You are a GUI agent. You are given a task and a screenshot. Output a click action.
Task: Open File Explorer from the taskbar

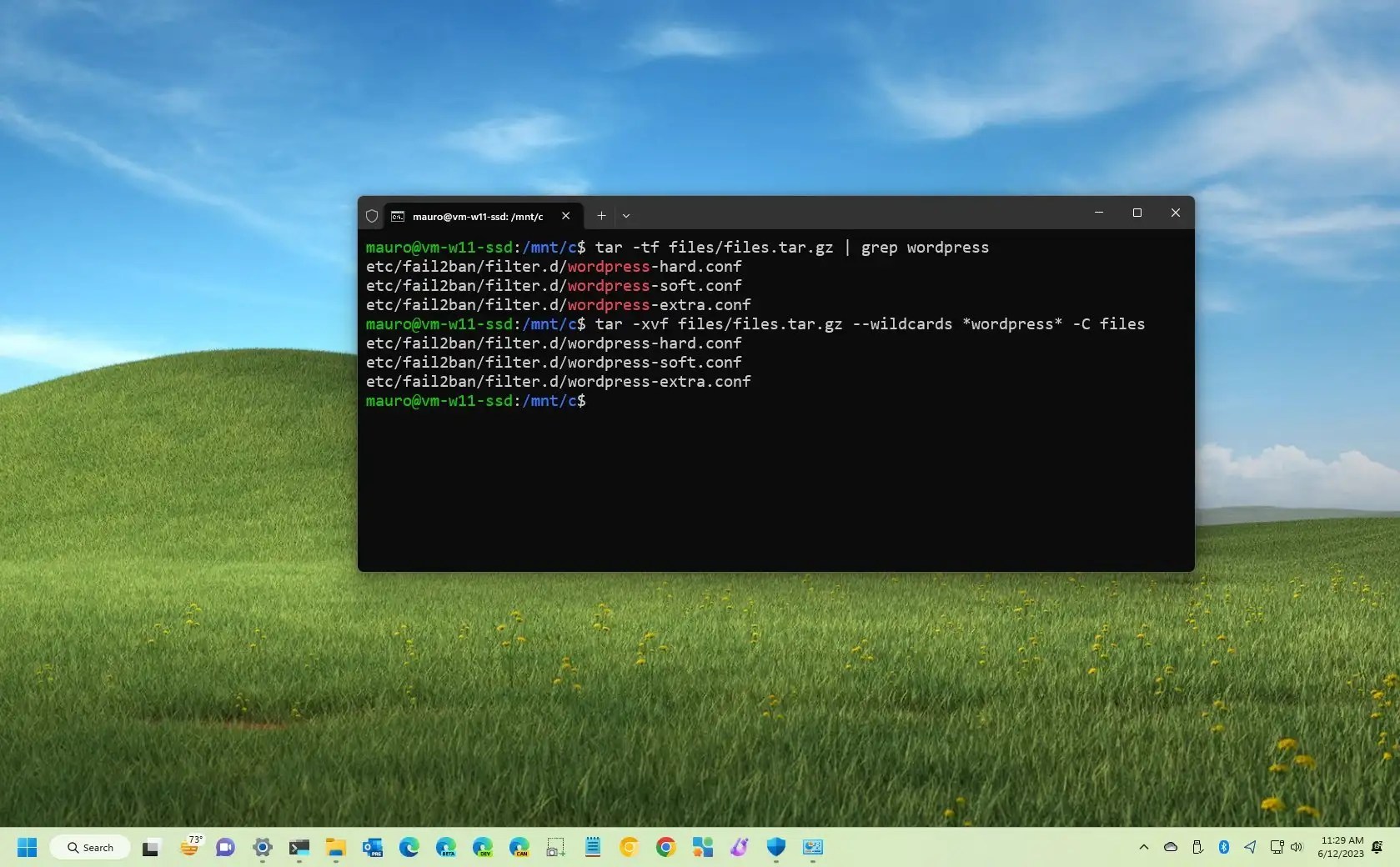point(334,847)
